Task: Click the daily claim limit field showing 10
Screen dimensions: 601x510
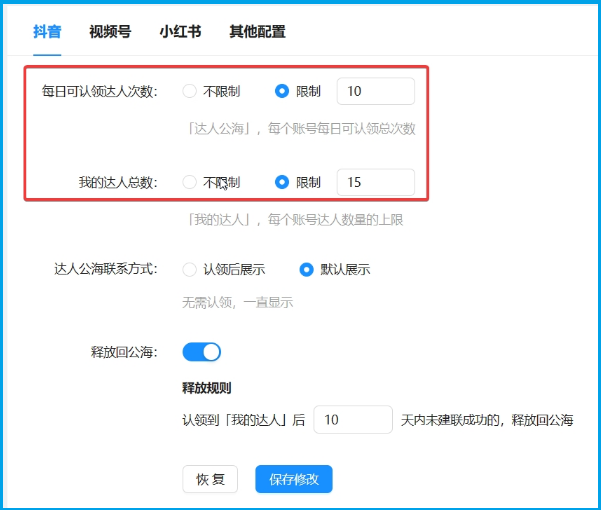Action: click(376, 91)
